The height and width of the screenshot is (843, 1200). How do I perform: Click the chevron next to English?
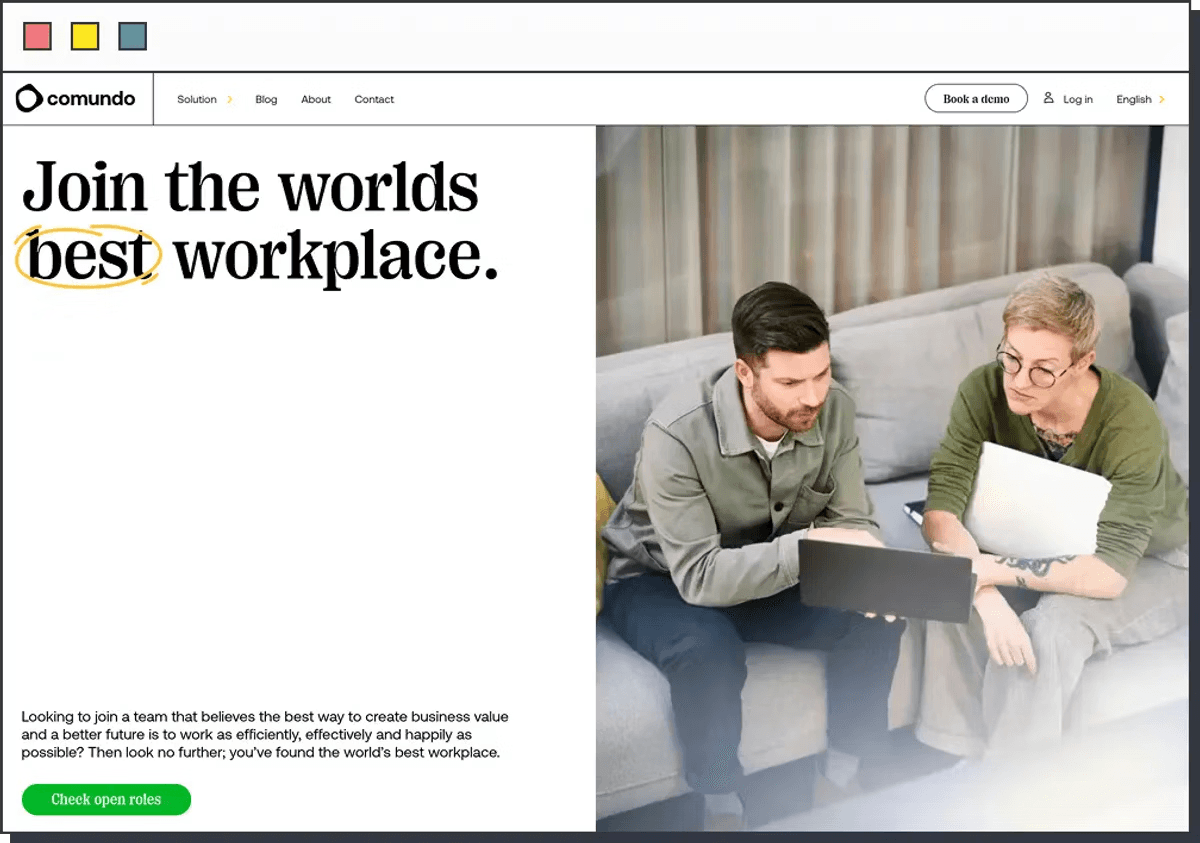pos(1162,99)
